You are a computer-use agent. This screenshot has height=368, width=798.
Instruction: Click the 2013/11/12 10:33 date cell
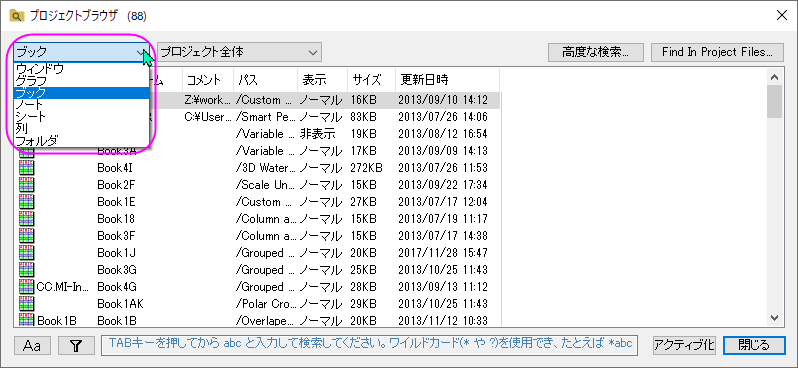[443, 321]
